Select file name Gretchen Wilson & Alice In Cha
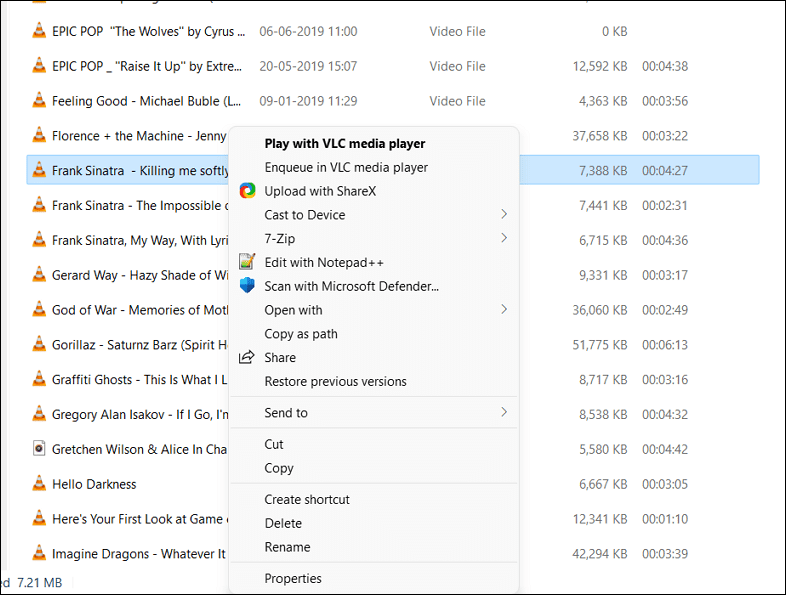 pyautogui.click(x=139, y=449)
